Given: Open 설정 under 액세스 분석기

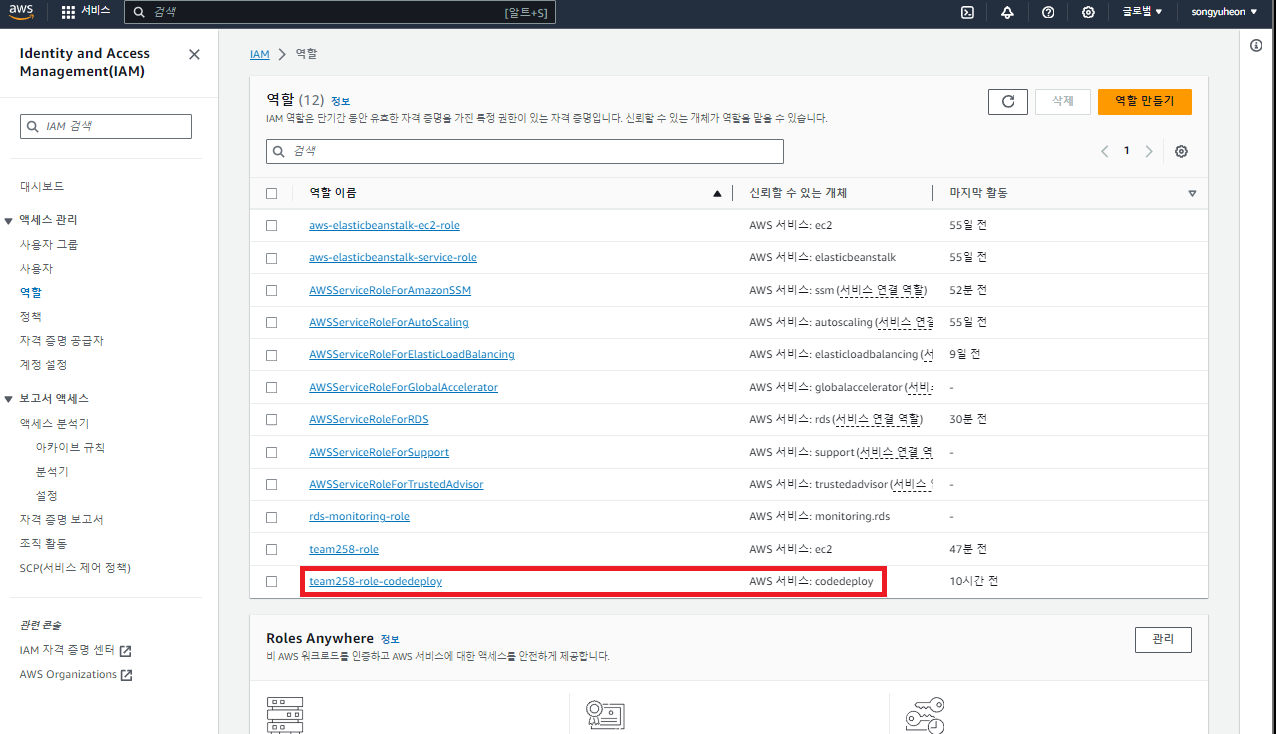Looking at the screenshot, I should tap(46, 495).
